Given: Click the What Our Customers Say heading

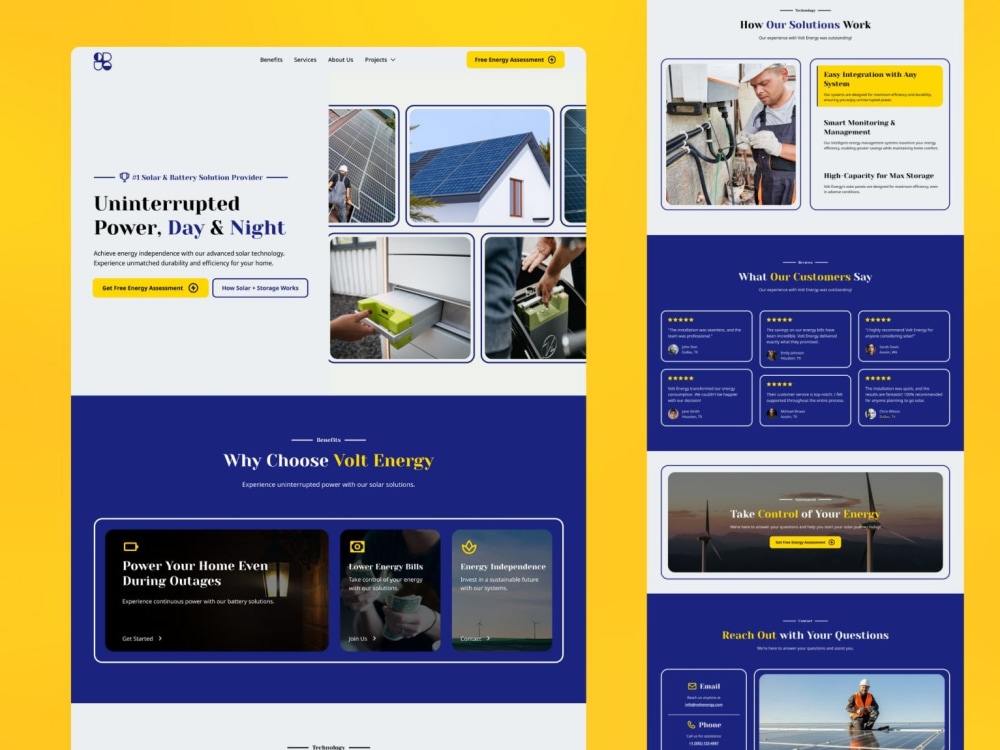Looking at the screenshot, I should tap(805, 277).
